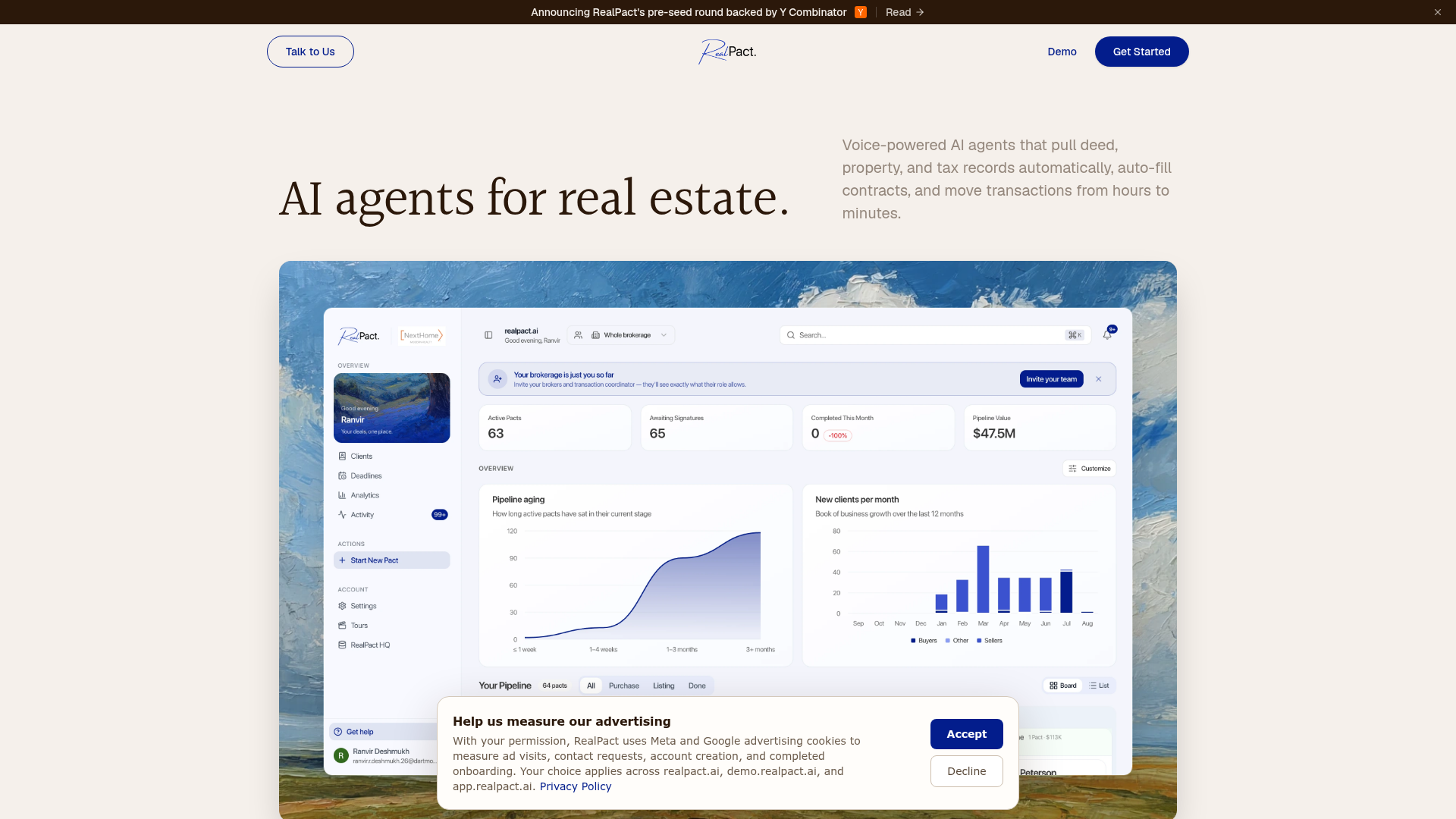Click the -100% change badge
Viewport: 1456px width, 819px height.
[838, 435]
